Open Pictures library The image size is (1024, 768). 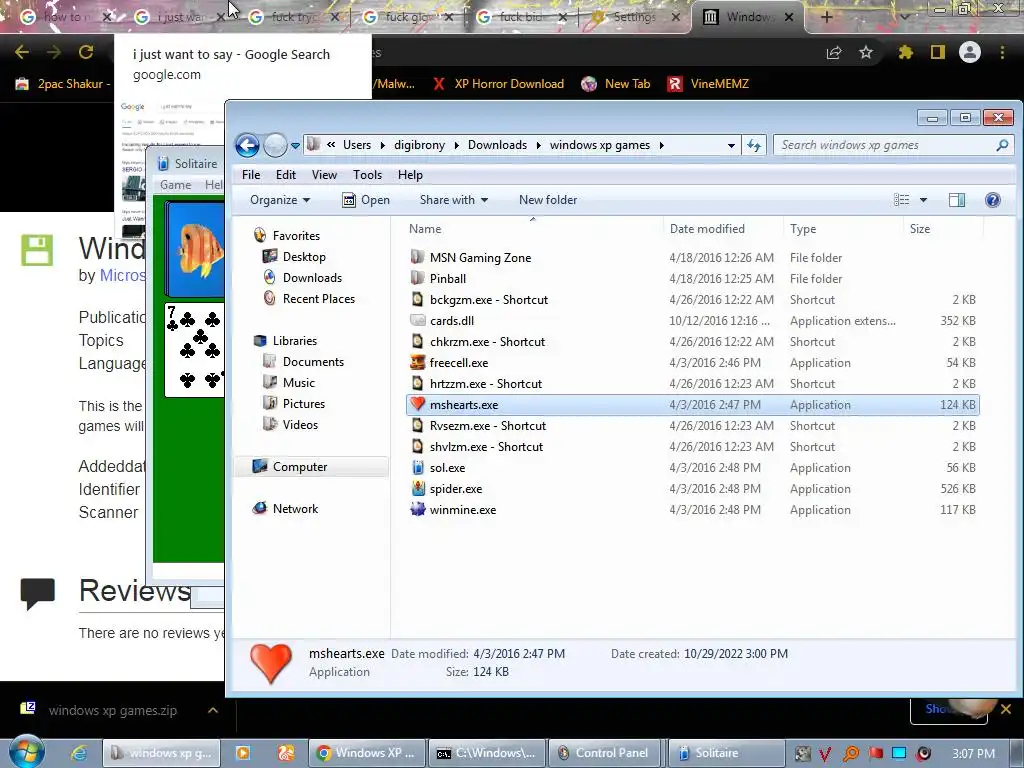coord(304,404)
